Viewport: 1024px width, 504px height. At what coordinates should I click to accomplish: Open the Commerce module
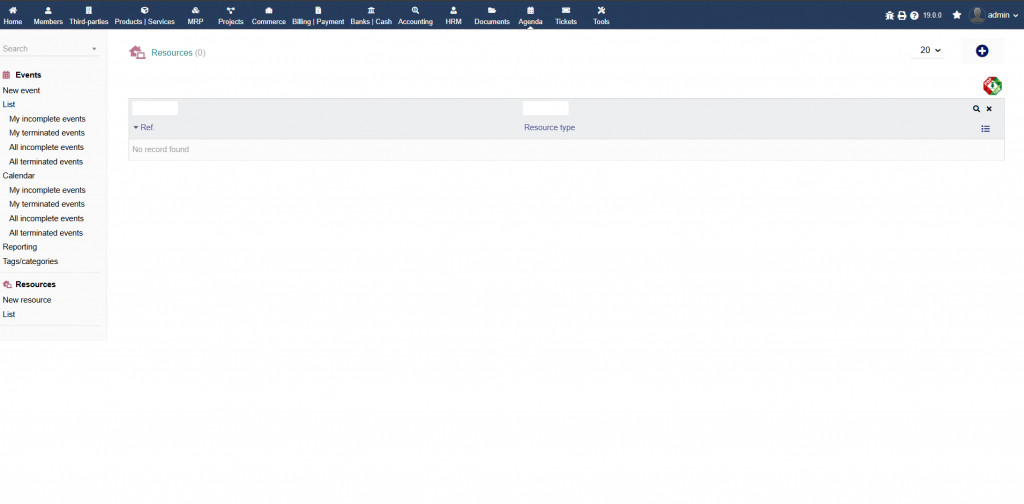tap(268, 16)
